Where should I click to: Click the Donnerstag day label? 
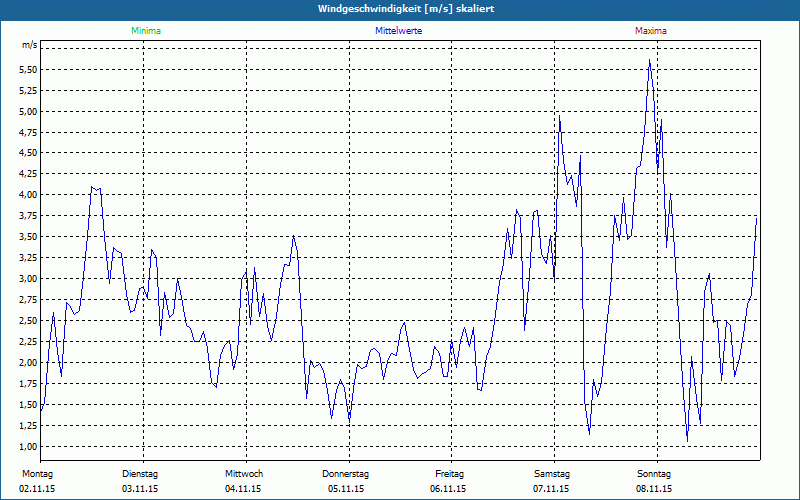point(345,474)
